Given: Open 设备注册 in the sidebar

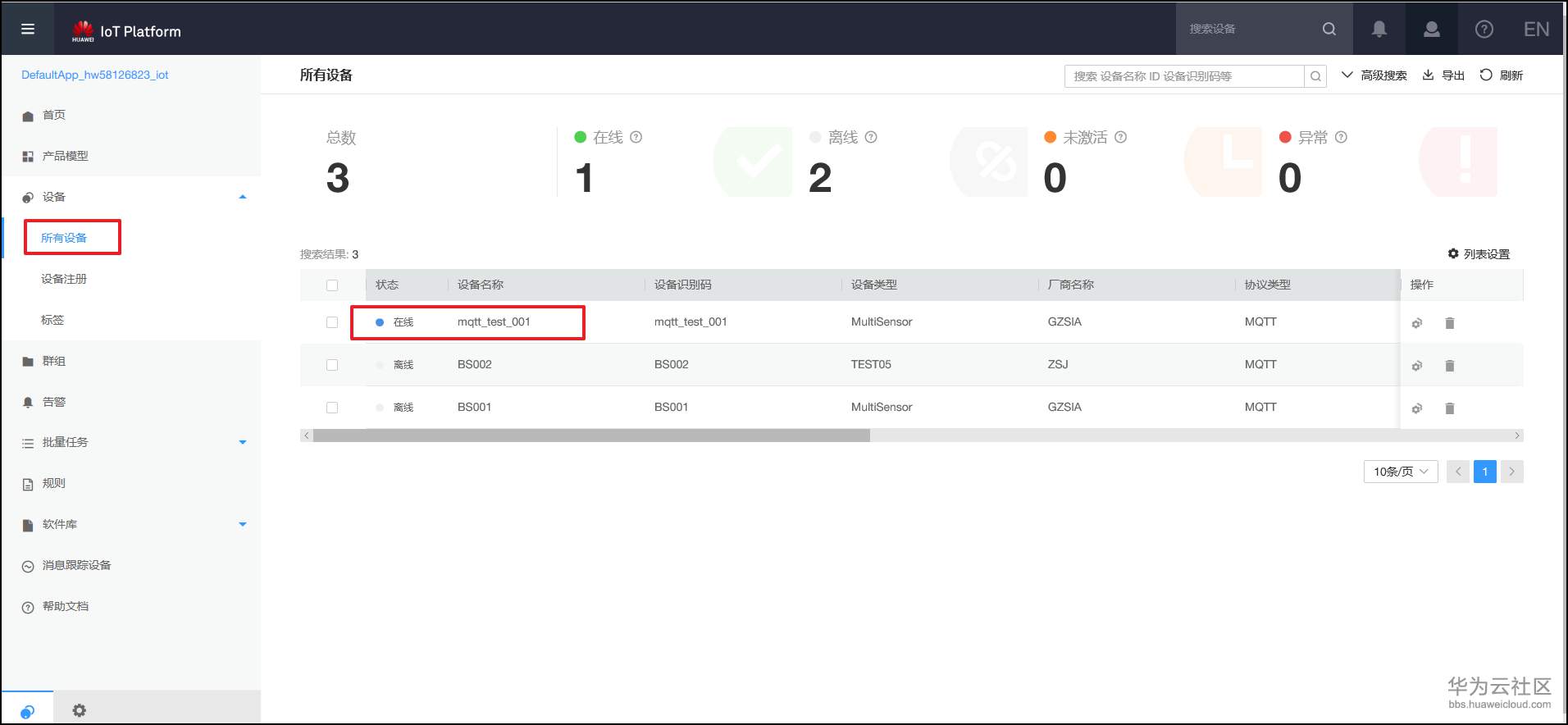Looking at the screenshot, I should pyautogui.click(x=64, y=279).
